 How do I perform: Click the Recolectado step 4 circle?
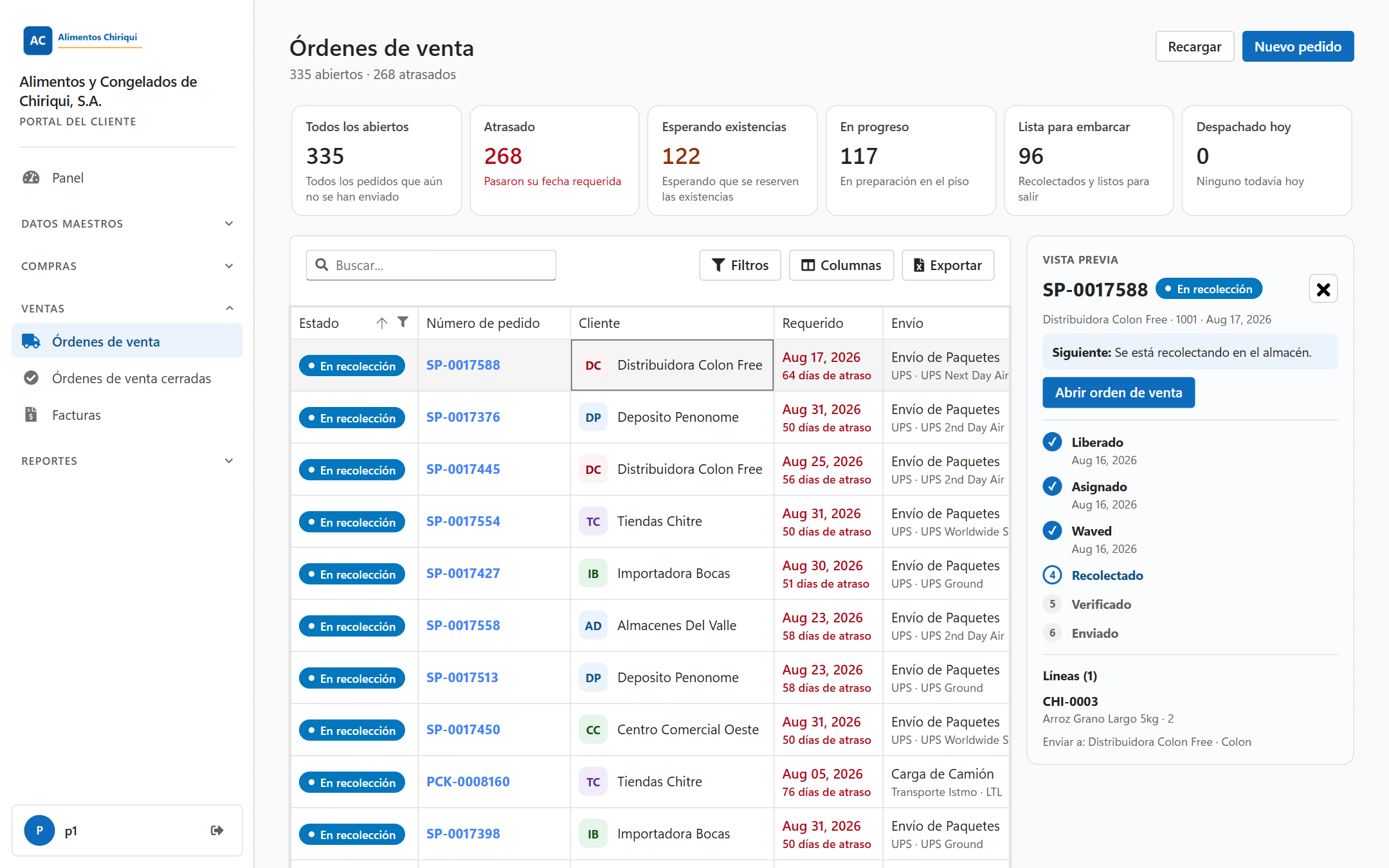pyautogui.click(x=1052, y=575)
